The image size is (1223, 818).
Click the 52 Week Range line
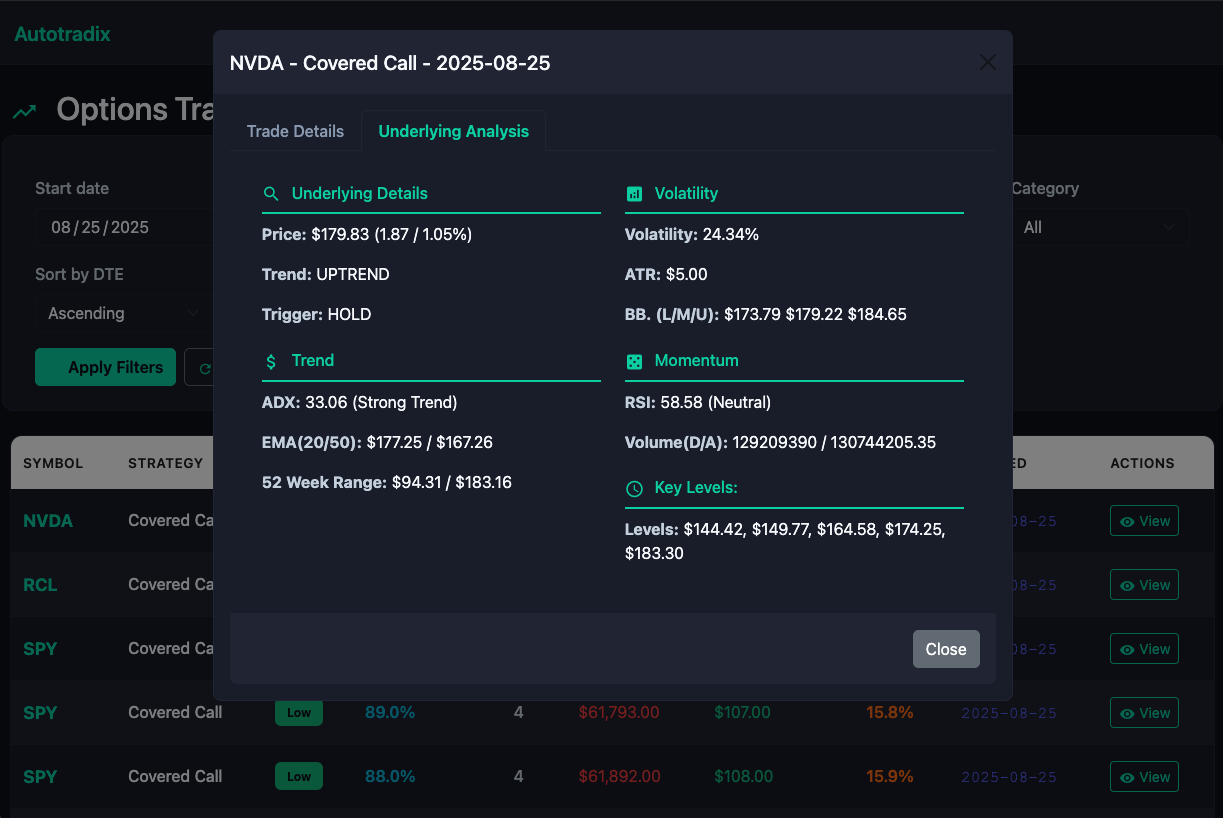click(387, 482)
